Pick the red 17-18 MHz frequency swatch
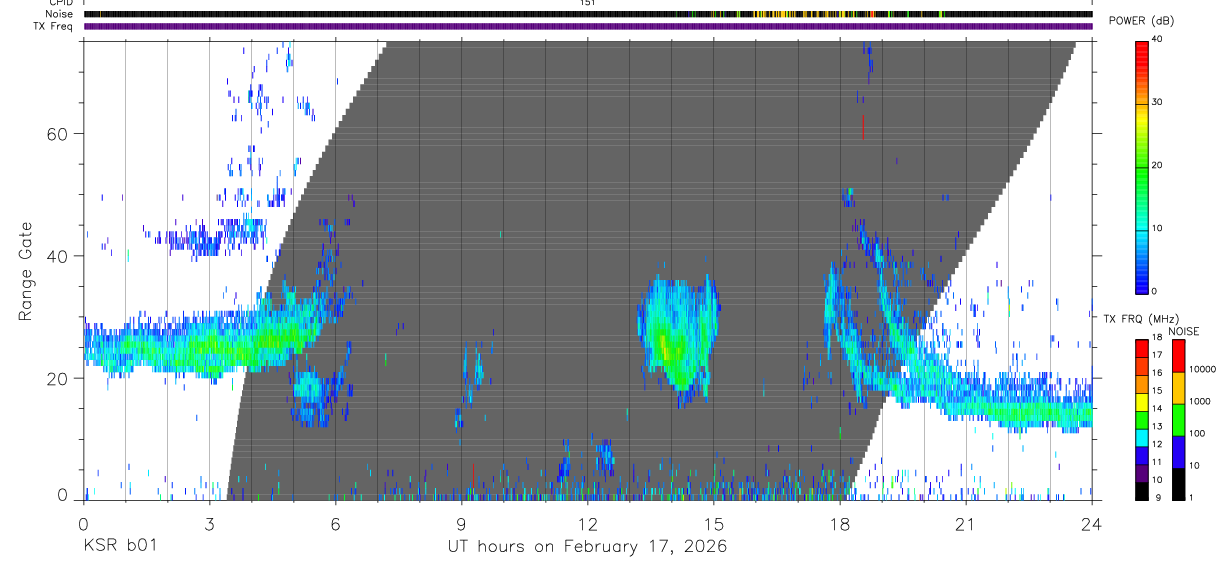This screenshot has height=567, width=1228. pyautogui.click(x=1142, y=349)
